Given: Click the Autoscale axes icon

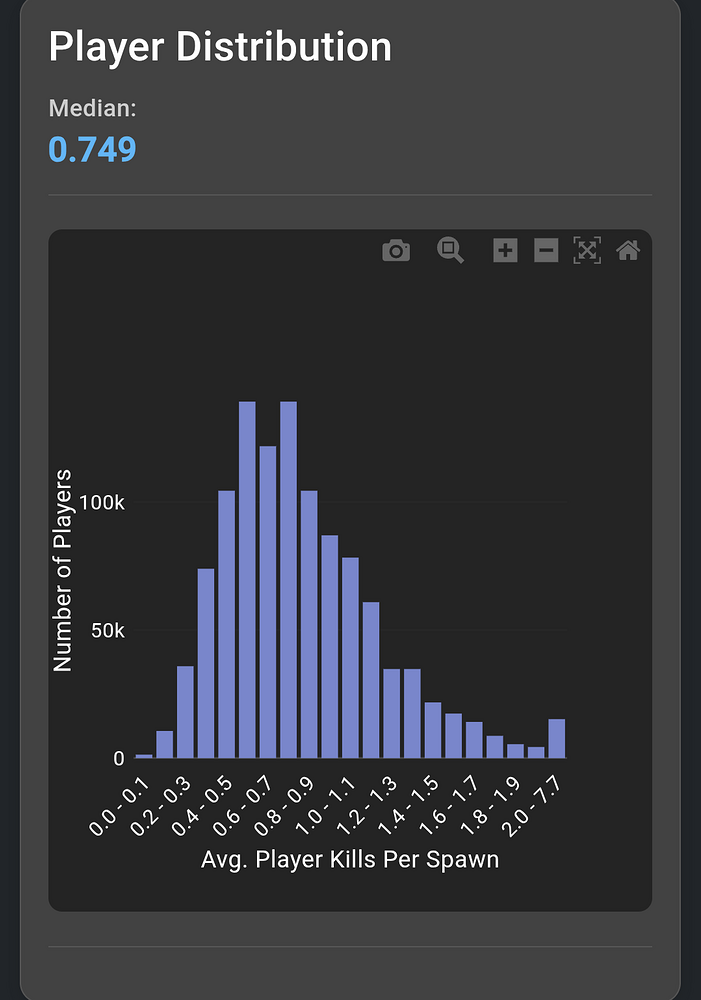Looking at the screenshot, I should 587,250.
